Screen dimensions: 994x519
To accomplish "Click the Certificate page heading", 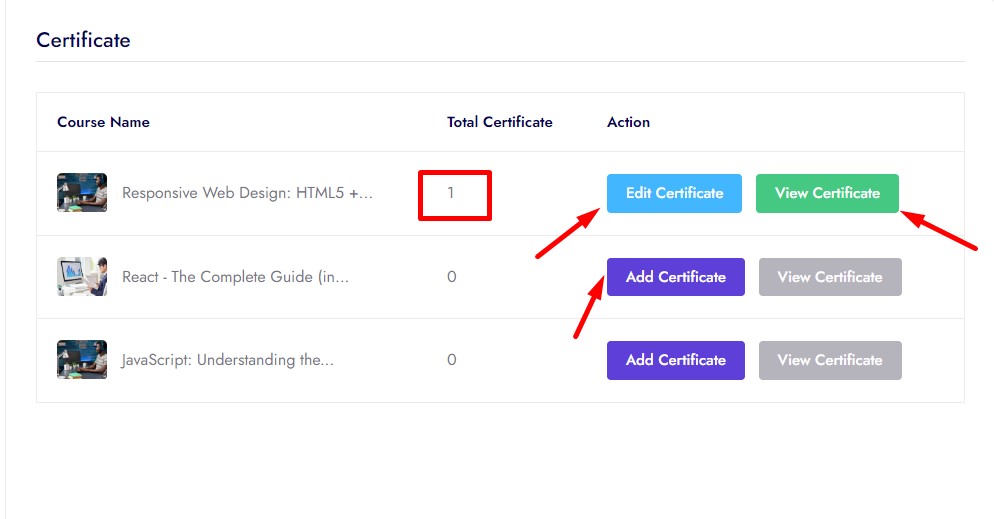I will 83,41.
